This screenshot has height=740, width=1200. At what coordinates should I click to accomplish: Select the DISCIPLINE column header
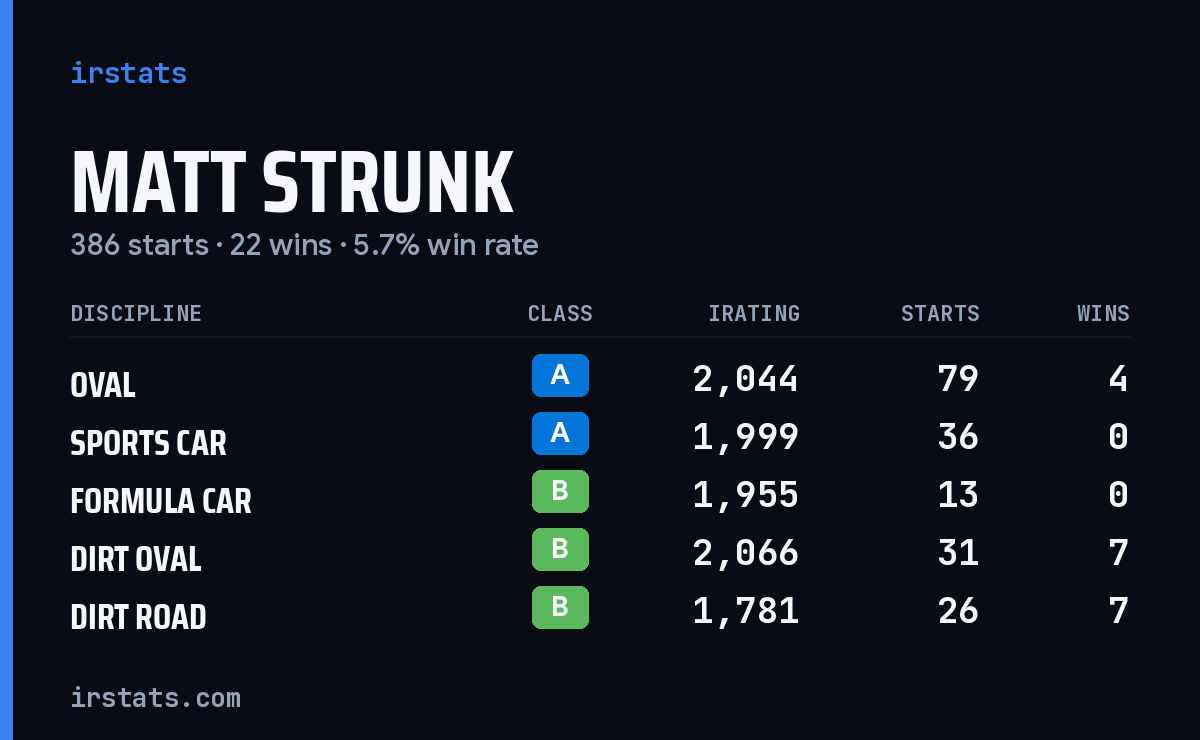pyautogui.click(x=136, y=313)
